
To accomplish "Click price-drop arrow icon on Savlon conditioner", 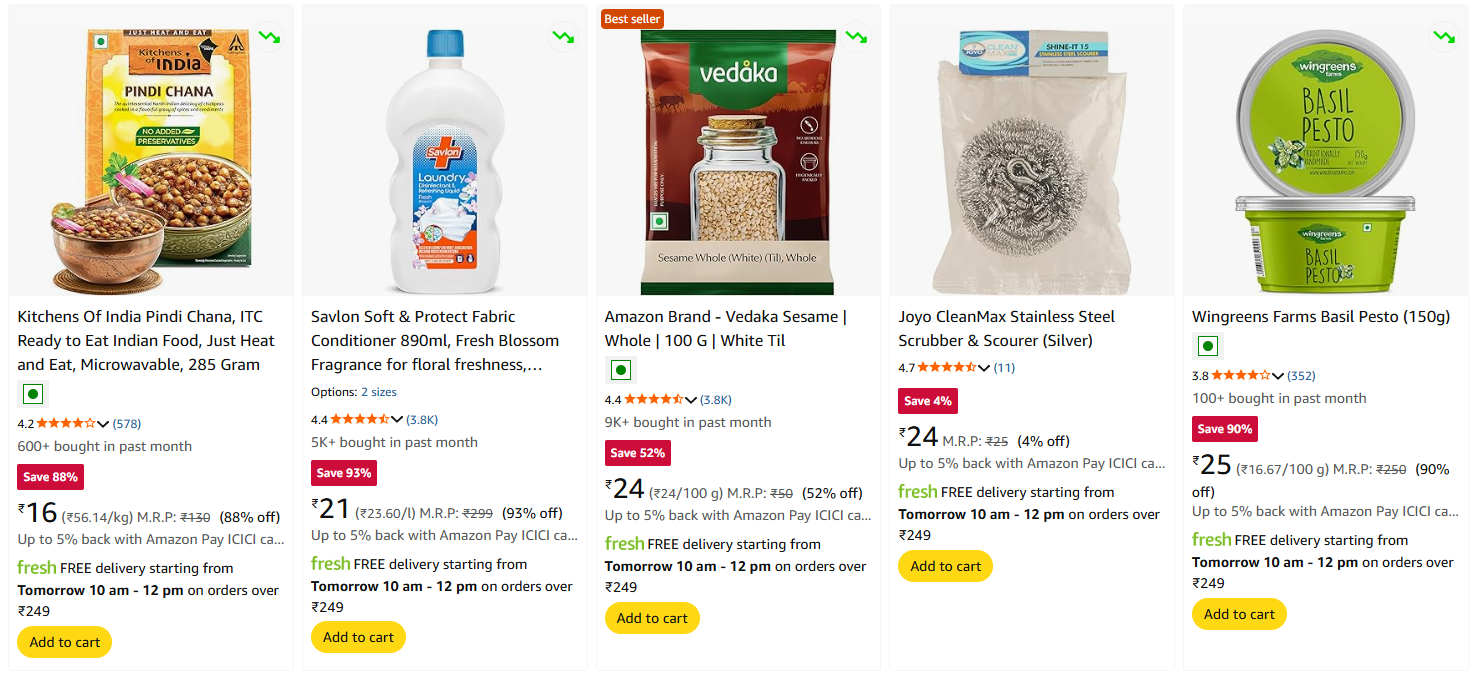I will (563, 38).
